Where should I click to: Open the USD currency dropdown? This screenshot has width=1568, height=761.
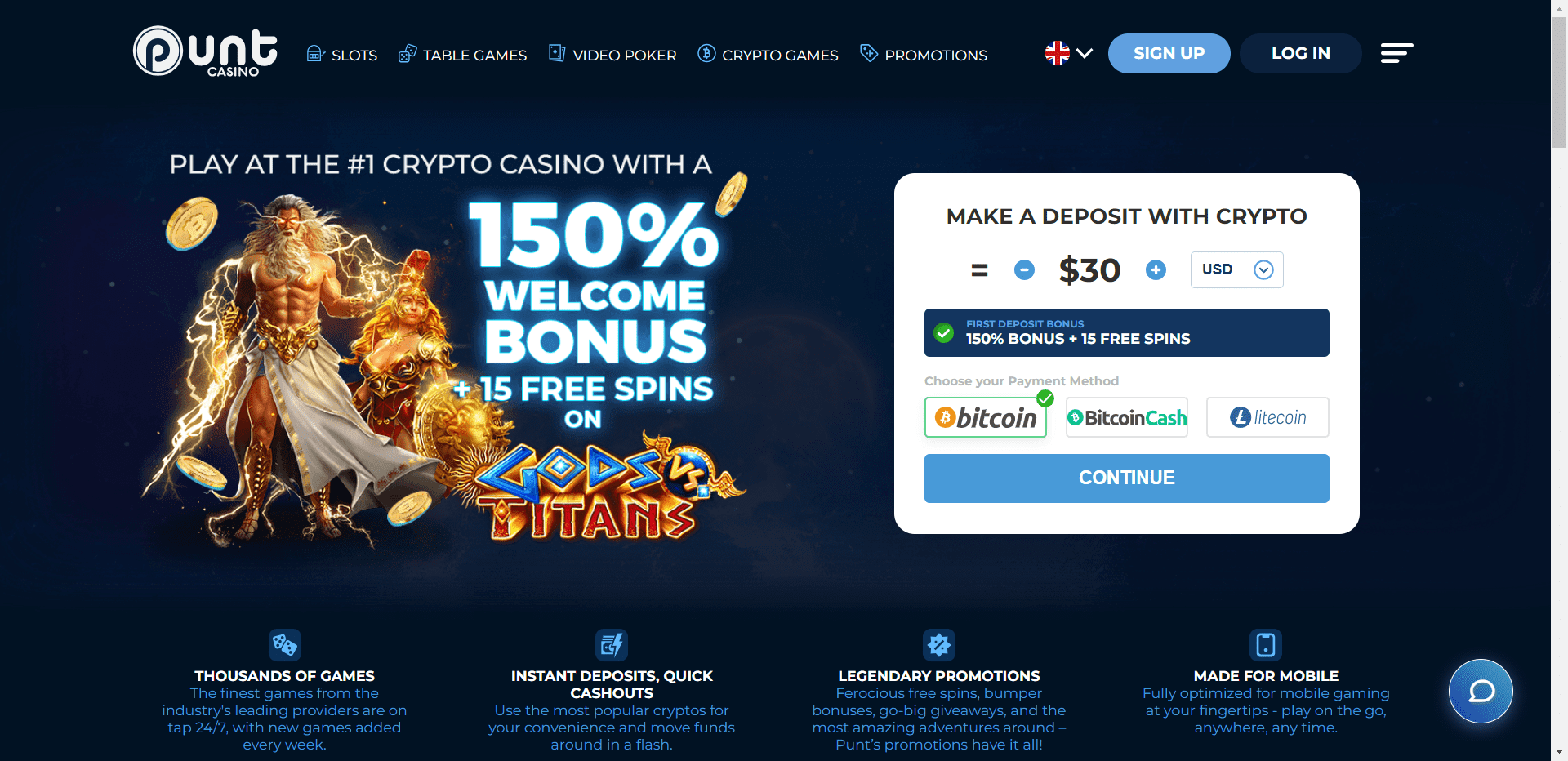click(1236, 269)
